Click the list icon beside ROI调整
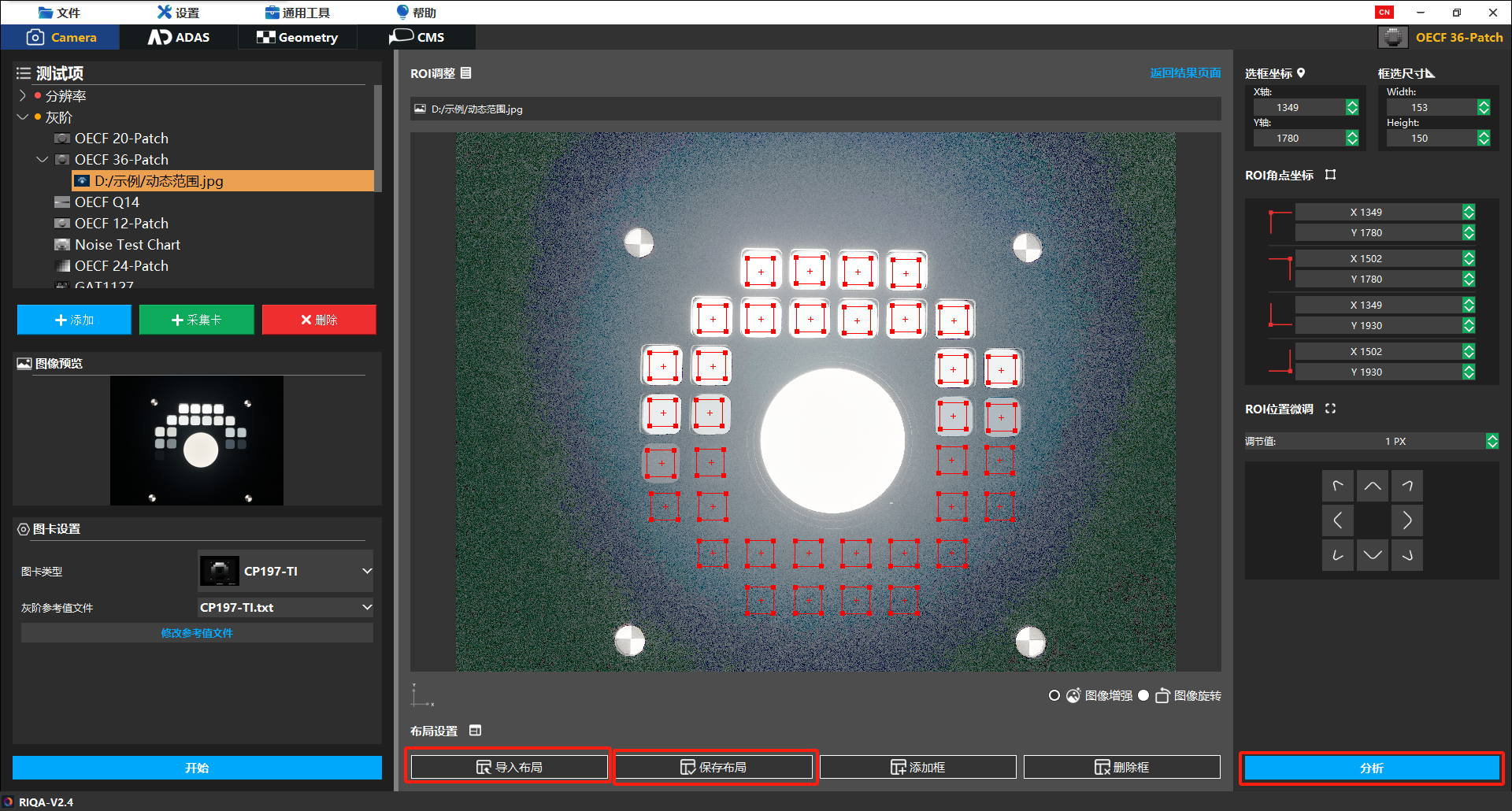The width and height of the screenshot is (1512, 811). tap(466, 73)
